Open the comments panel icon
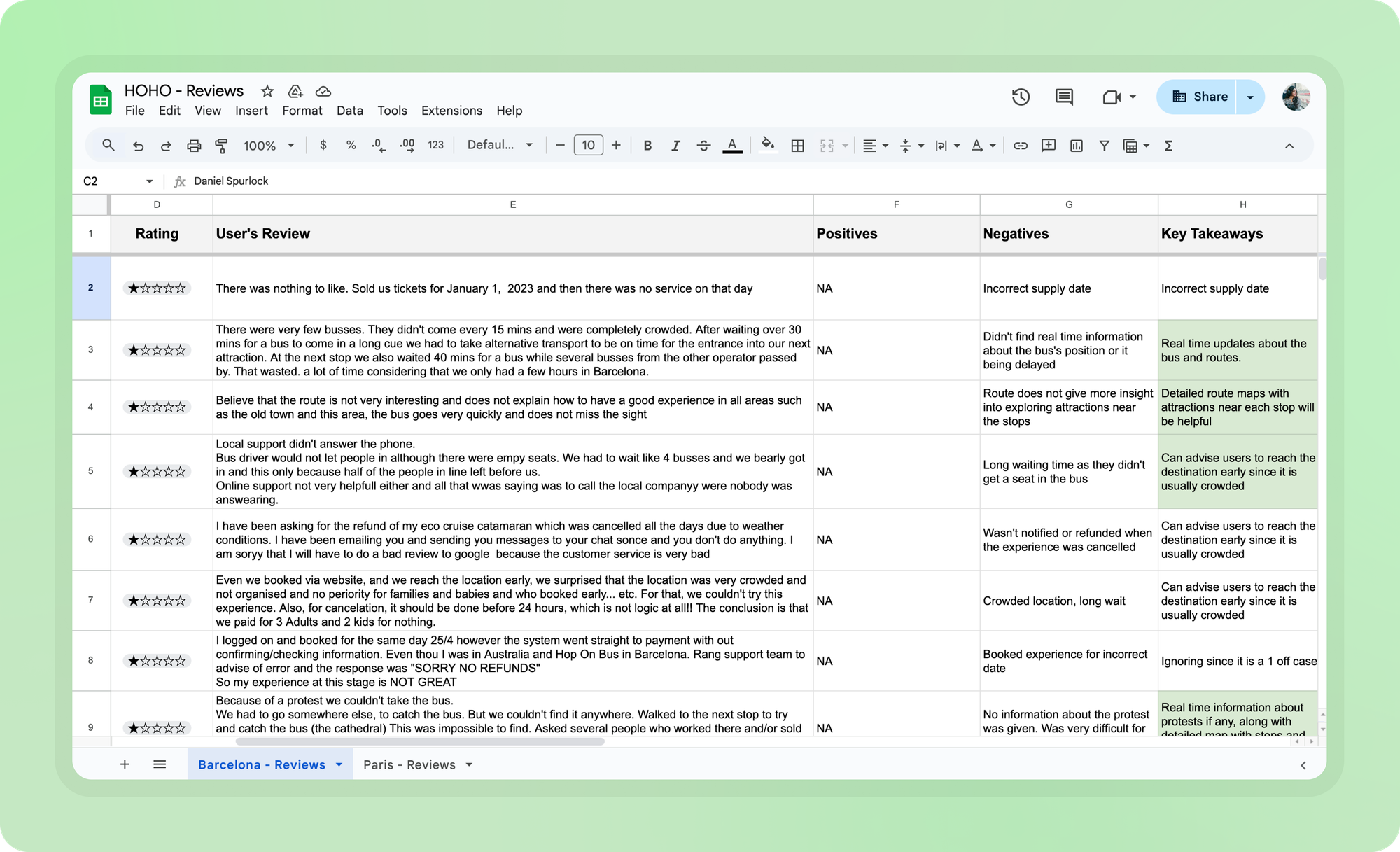The height and width of the screenshot is (852, 1400). pyautogui.click(x=1064, y=97)
